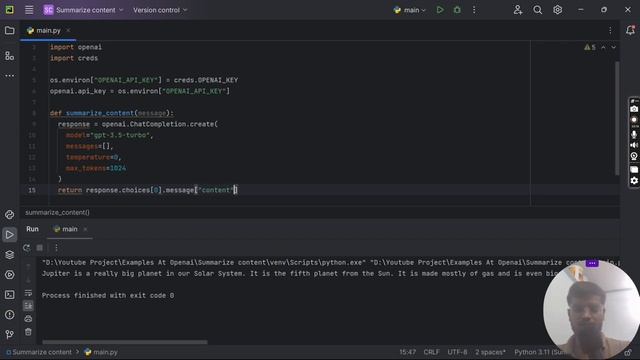This screenshot has height=360, width=640.
Task: Run the main configuration
Action: 440,10
